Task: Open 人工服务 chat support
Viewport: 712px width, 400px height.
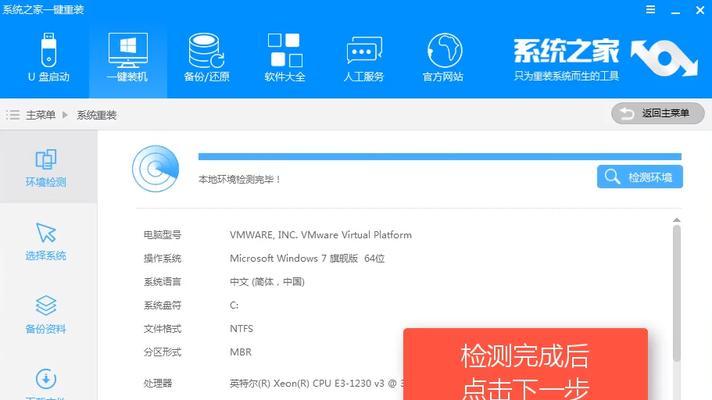Action: [x=364, y=58]
